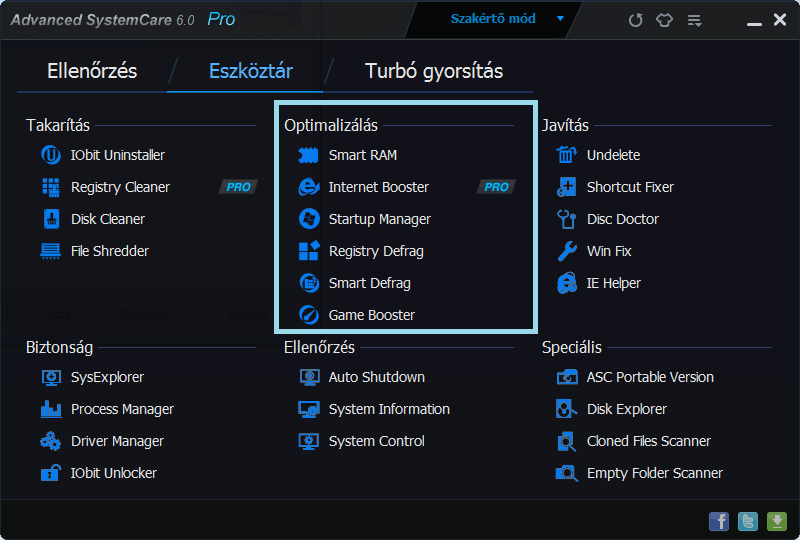The width and height of the screenshot is (800, 540).
Task: Launch Auto Shutdown label
Action: pos(377,377)
